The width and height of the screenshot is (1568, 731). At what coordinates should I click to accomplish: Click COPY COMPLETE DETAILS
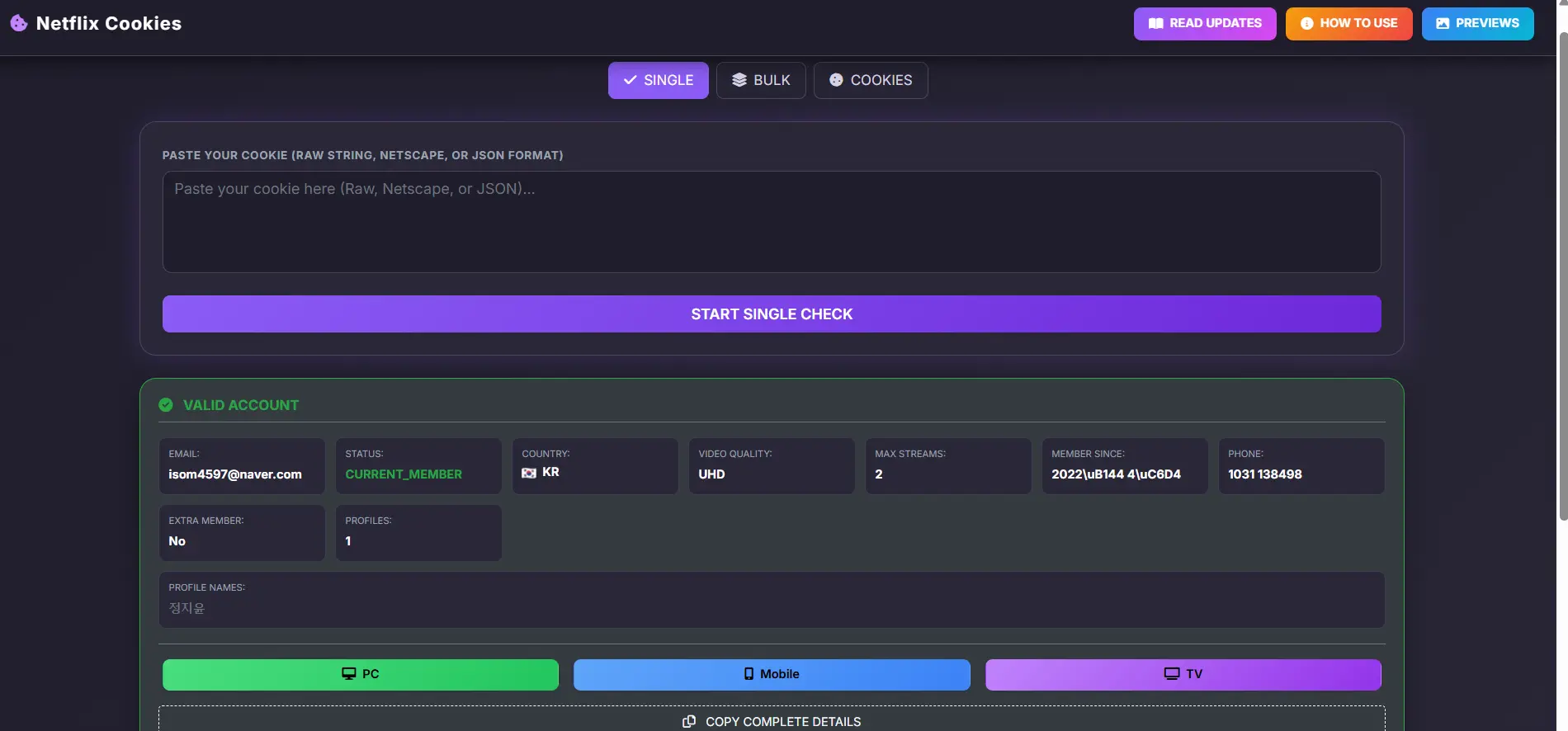pos(772,719)
